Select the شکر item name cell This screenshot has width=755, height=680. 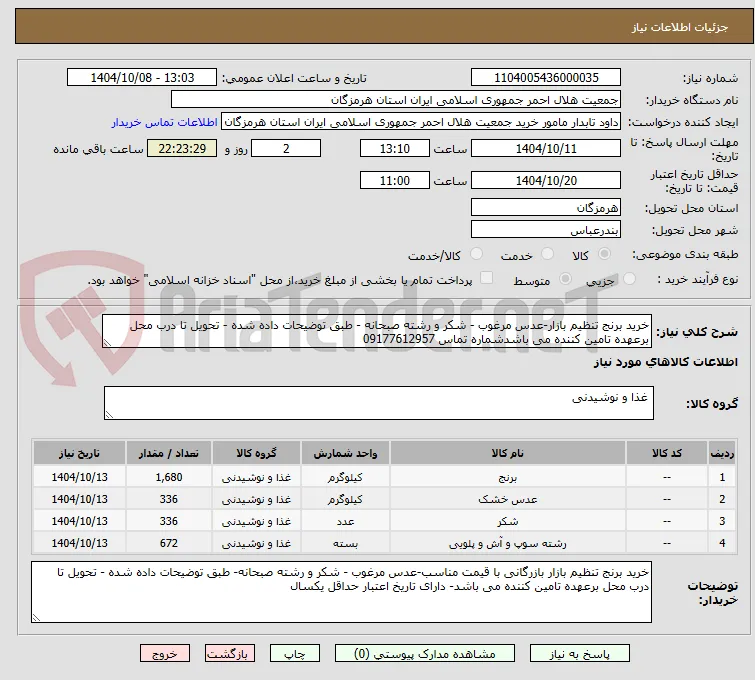[508, 521]
